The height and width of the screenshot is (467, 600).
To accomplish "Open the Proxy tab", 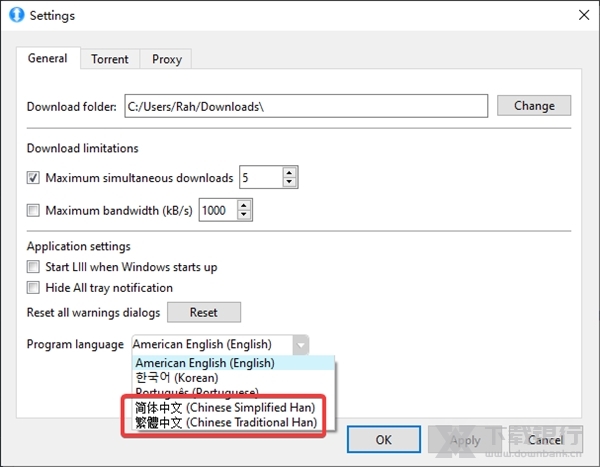I will (166, 59).
